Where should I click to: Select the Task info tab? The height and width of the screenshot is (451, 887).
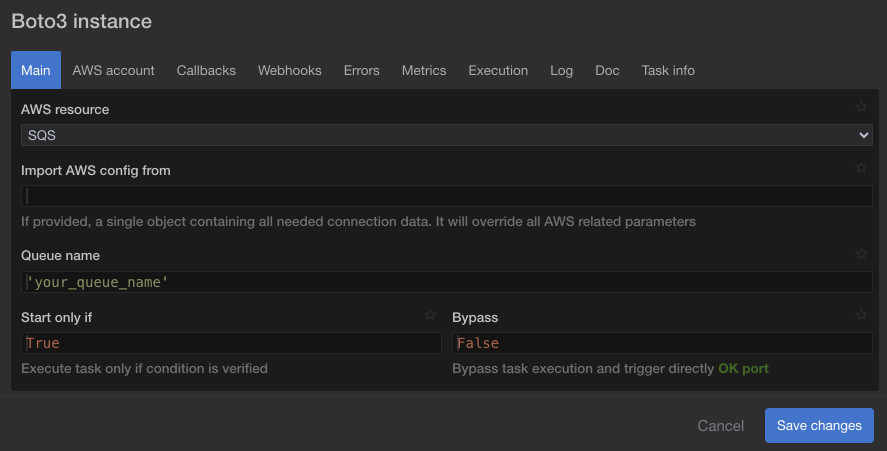pos(668,70)
